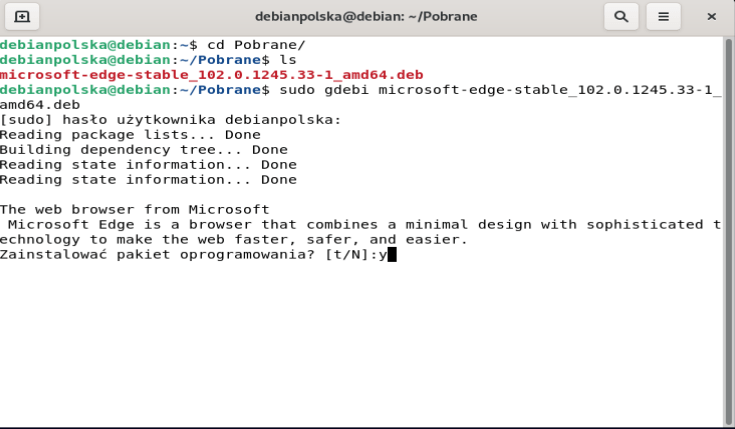Image resolution: width=735 pixels, height=429 pixels.
Task: Close the terminal window
Action: click(x=712, y=17)
